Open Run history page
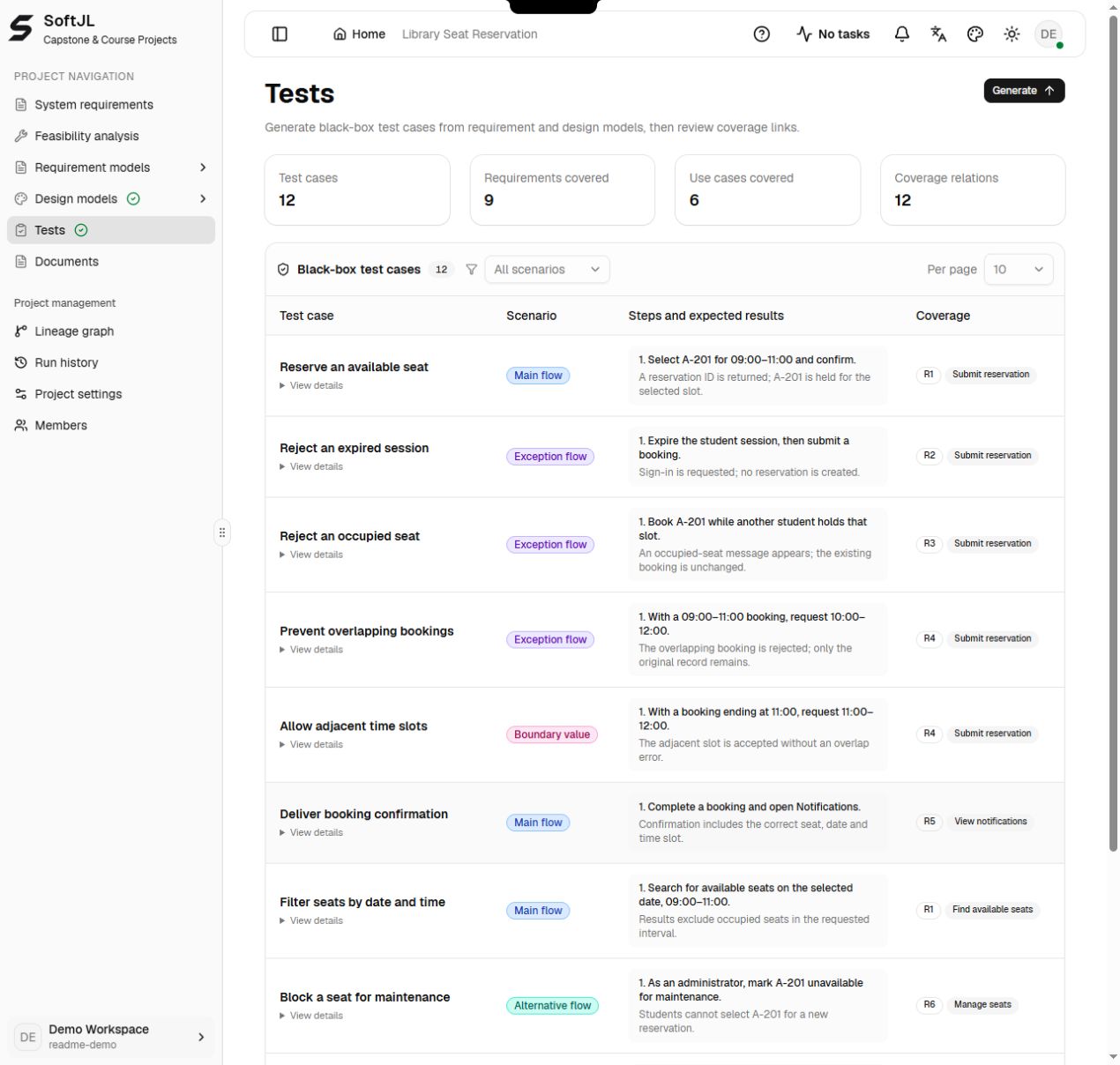Viewport: 1120px width, 1065px height. click(111, 362)
